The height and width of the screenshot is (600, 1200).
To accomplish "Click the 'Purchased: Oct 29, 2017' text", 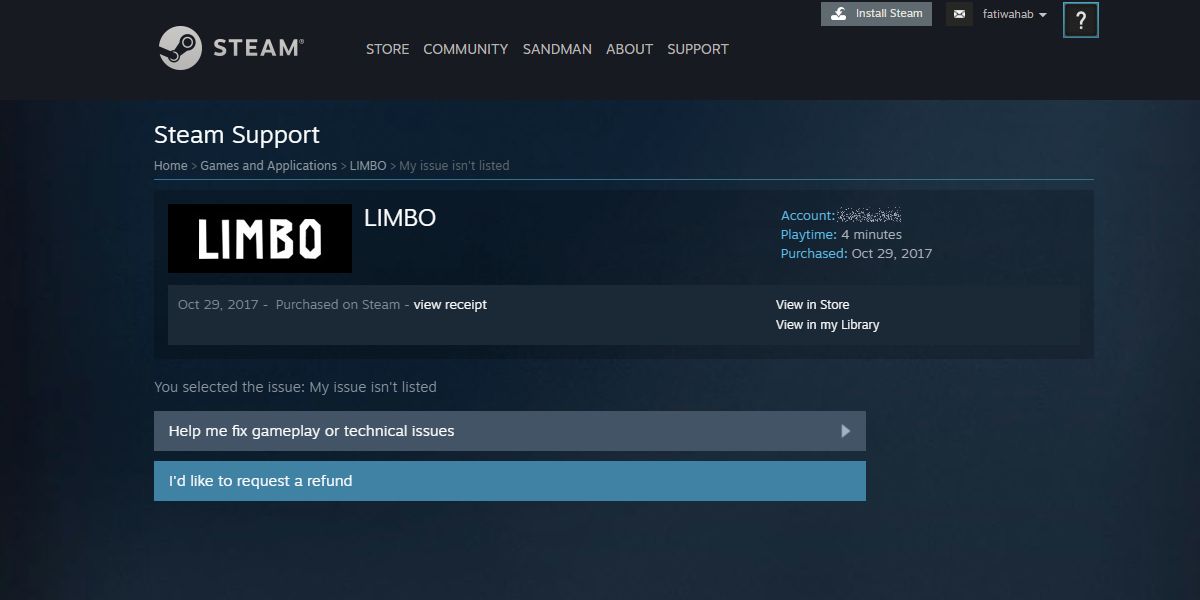I will [856, 254].
